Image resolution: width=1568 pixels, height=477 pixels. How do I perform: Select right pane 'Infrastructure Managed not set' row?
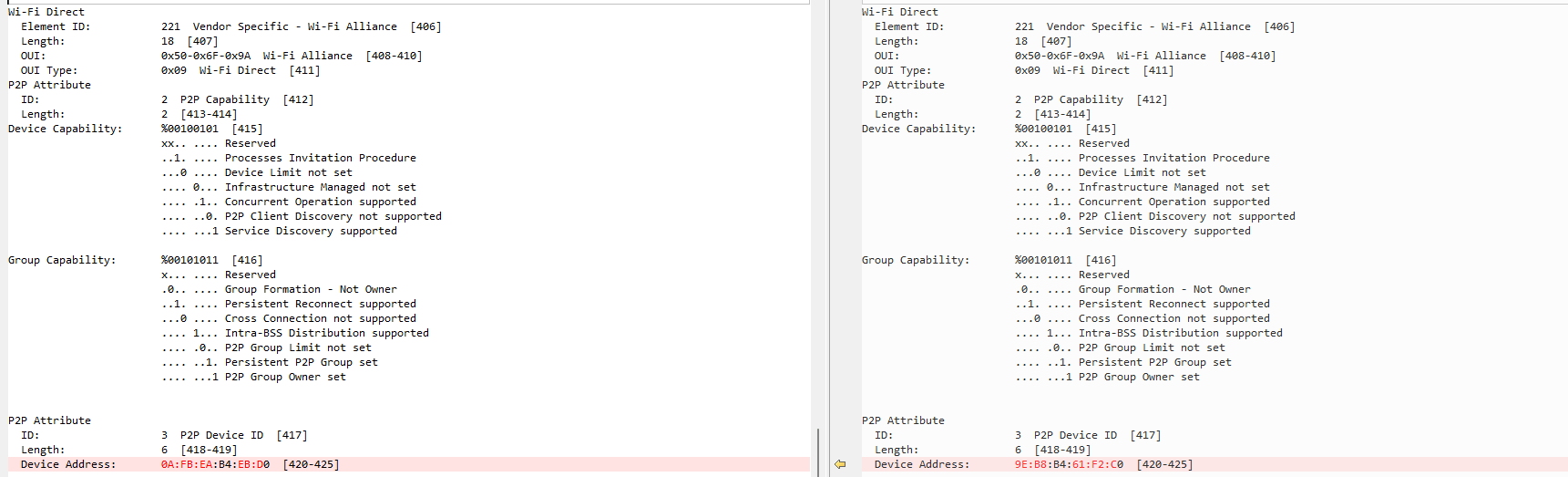[1143, 187]
